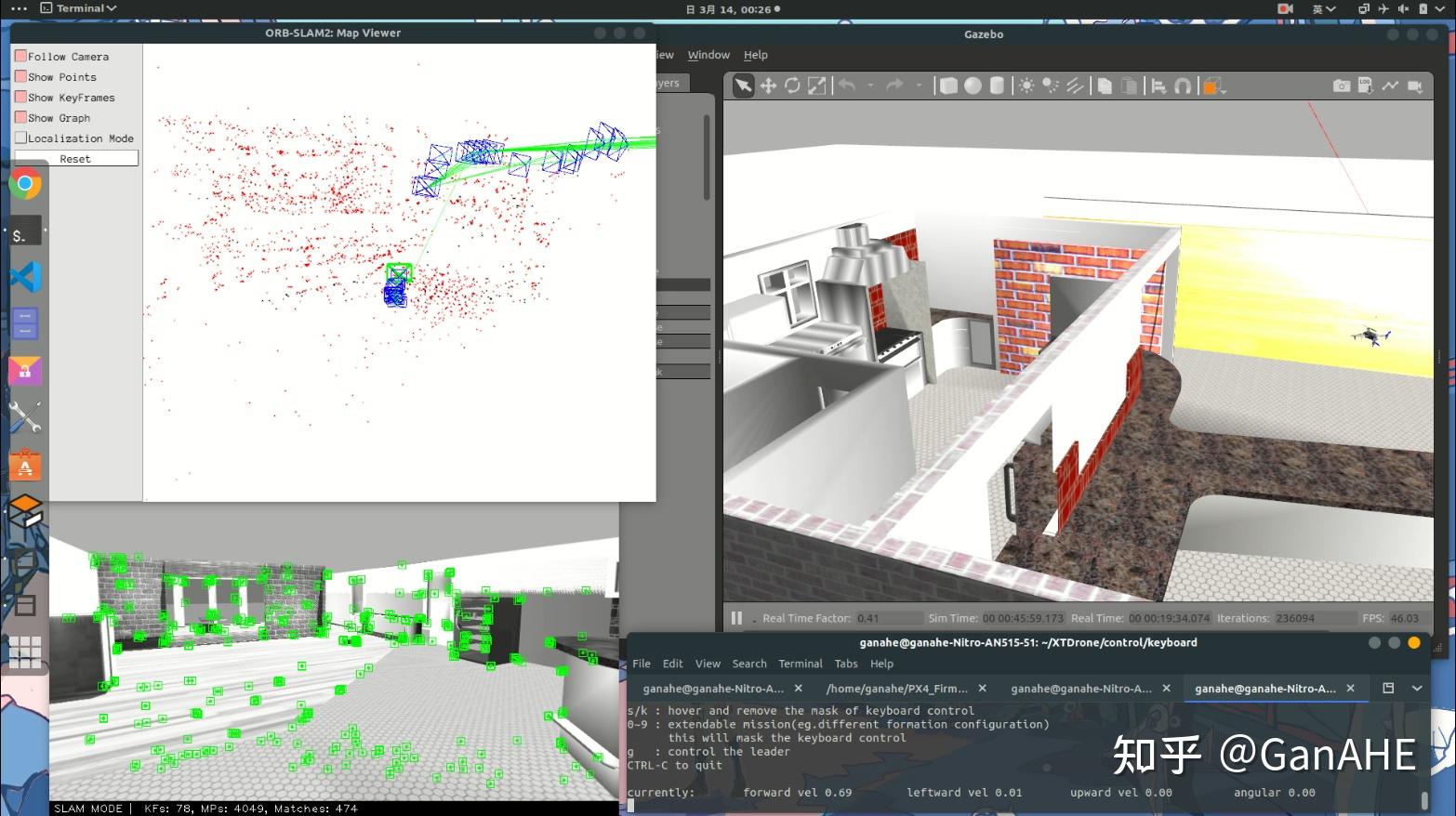Add a directional light in Gazebo
Image resolution: width=1456 pixels, height=816 pixels.
tap(1075, 86)
